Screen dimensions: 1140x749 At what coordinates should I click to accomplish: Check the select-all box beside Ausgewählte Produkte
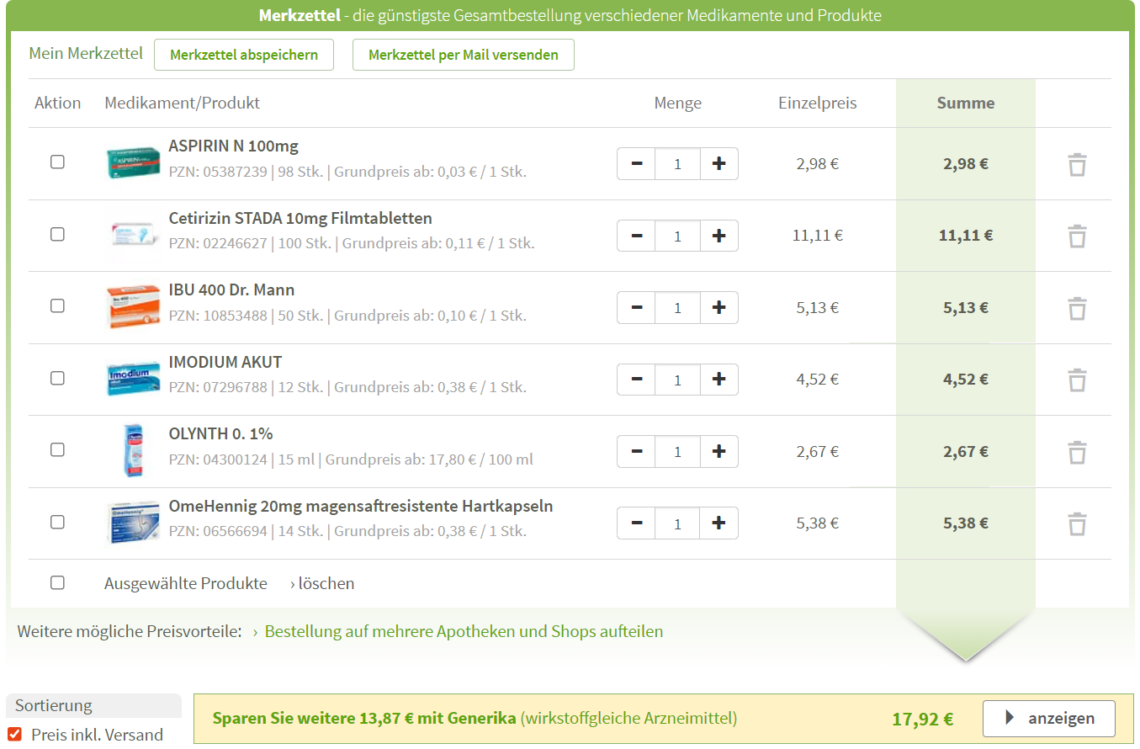point(57,583)
